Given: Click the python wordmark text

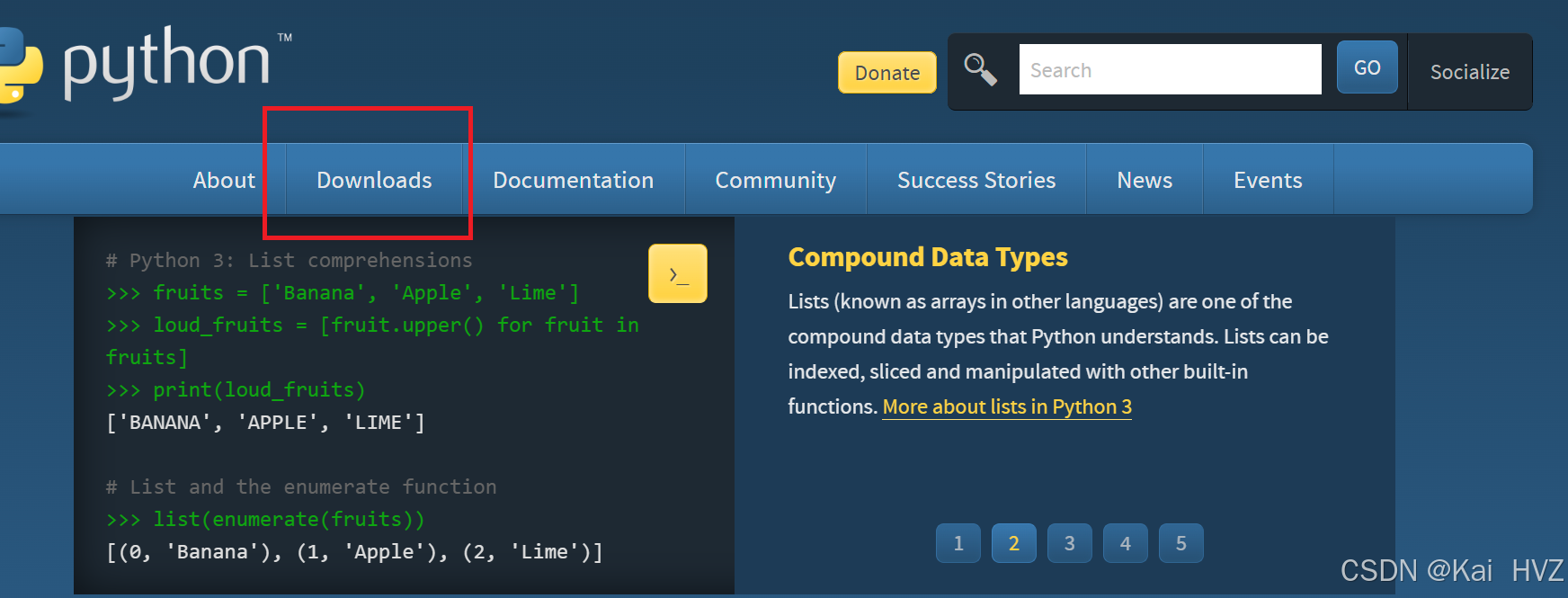Looking at the screenshot, I should (x=167, y=63).
